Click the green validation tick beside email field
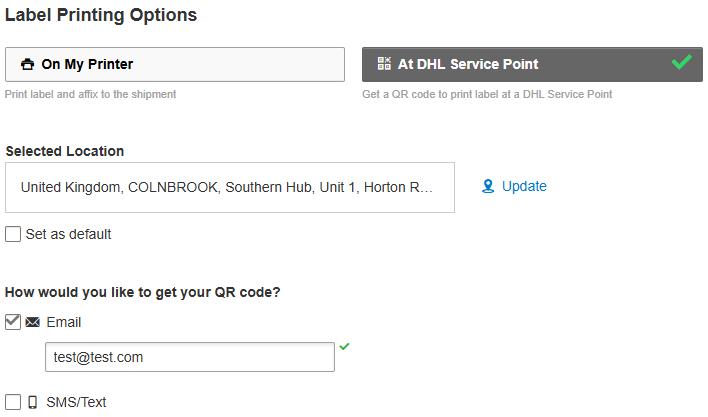The image size is (708, 417). pos(344,346)
